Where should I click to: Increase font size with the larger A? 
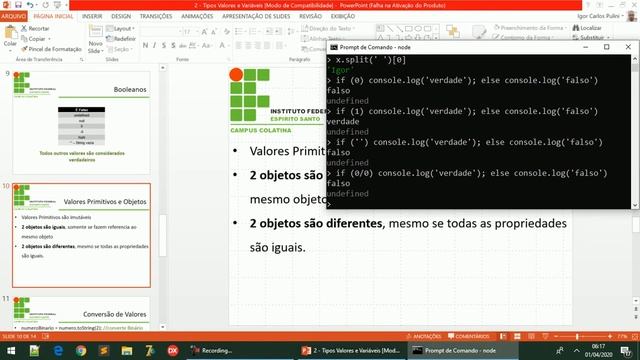tap(204, 31)
